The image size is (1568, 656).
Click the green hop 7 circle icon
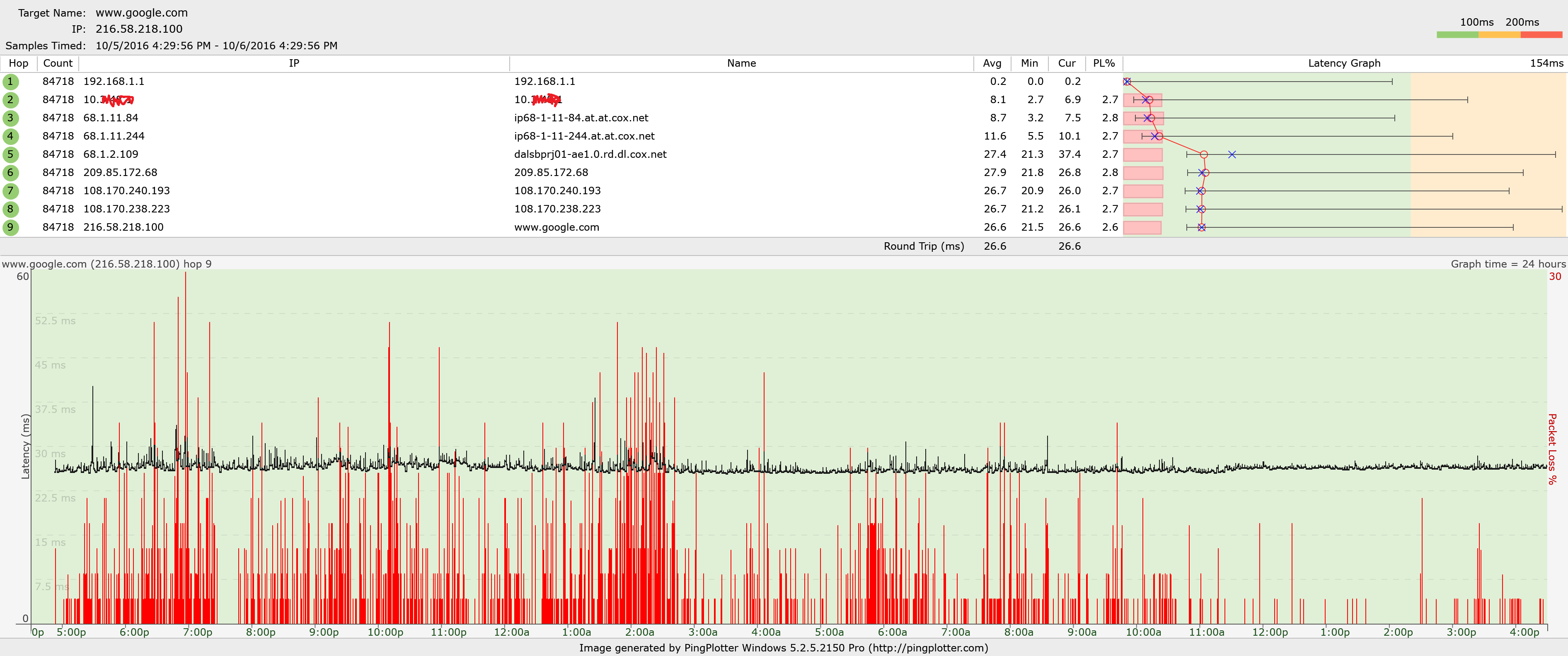[10, 191]
